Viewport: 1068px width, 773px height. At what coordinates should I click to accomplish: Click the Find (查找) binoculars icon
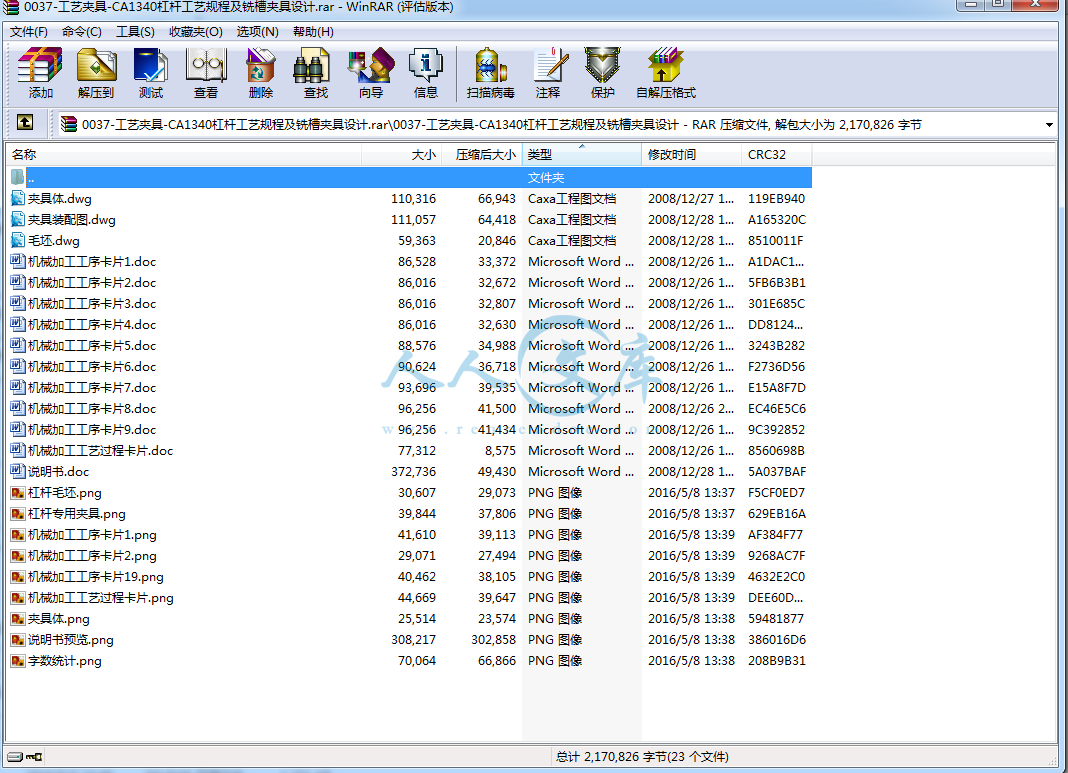pyautogui.click(x=315, y=72)
